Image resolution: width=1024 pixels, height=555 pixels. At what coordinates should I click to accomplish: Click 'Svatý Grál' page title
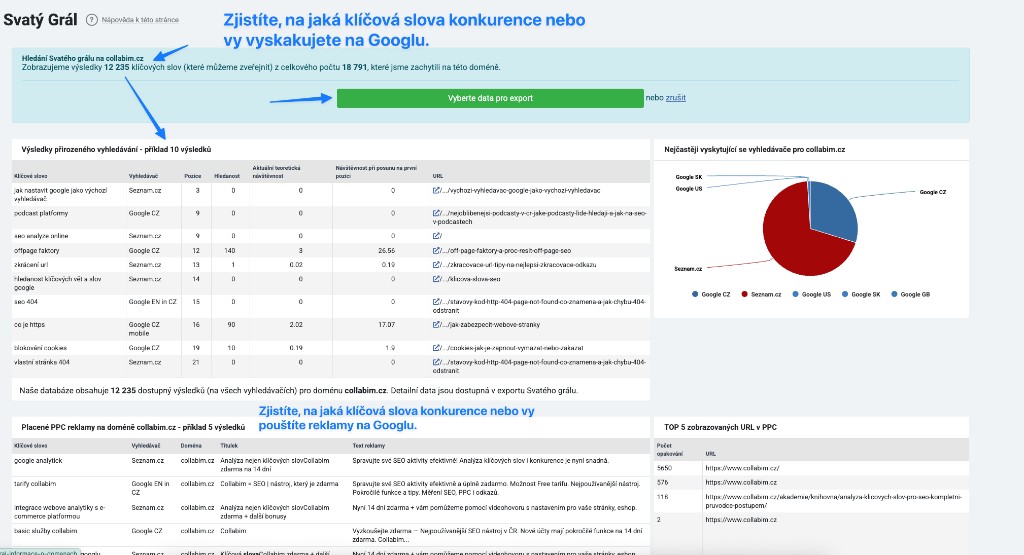point(40,20)
